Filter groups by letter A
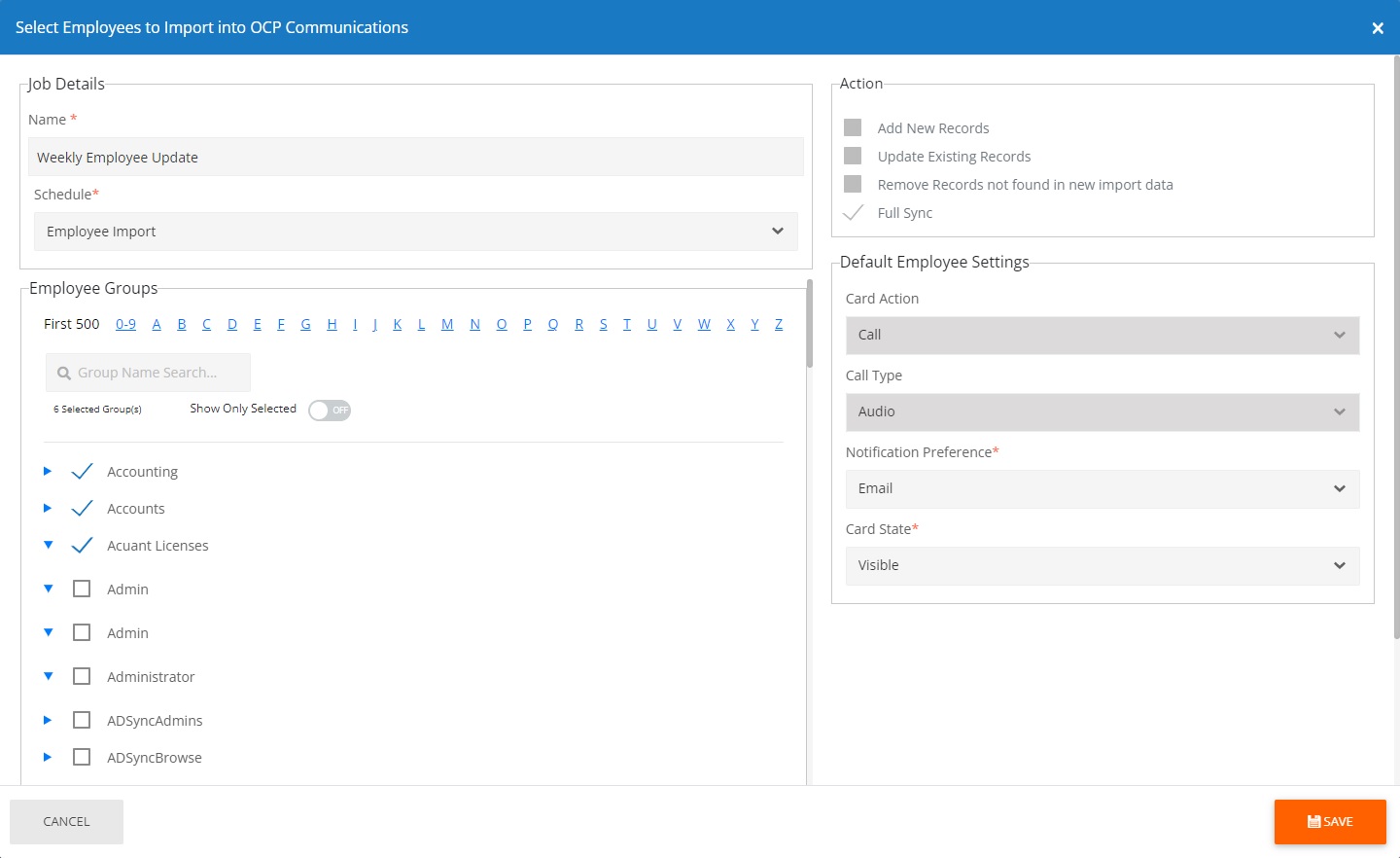The height and width of the screenshot is (858, 1400). click(157, 324)
